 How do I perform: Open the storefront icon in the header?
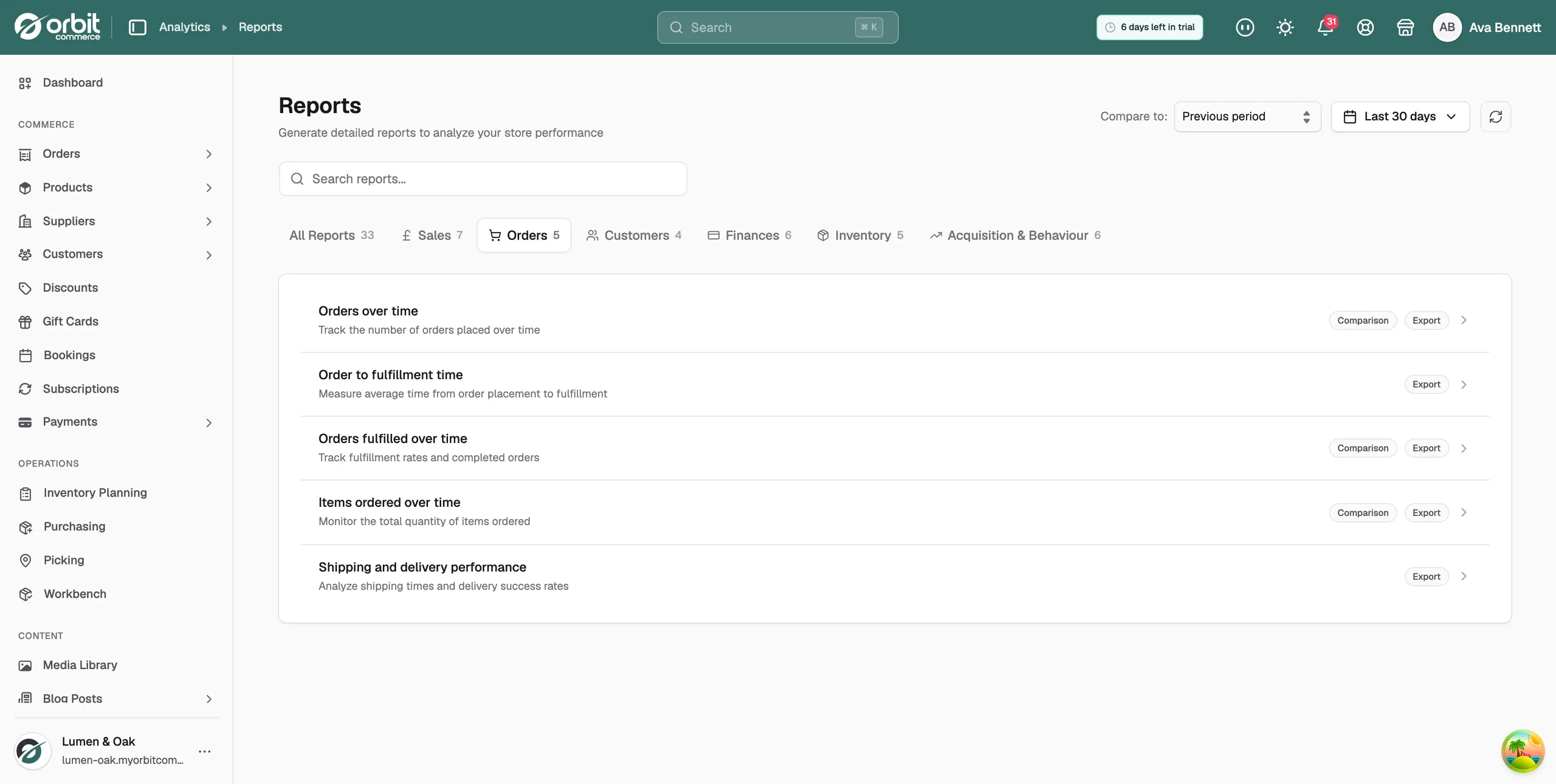(x=1405, y=27)
